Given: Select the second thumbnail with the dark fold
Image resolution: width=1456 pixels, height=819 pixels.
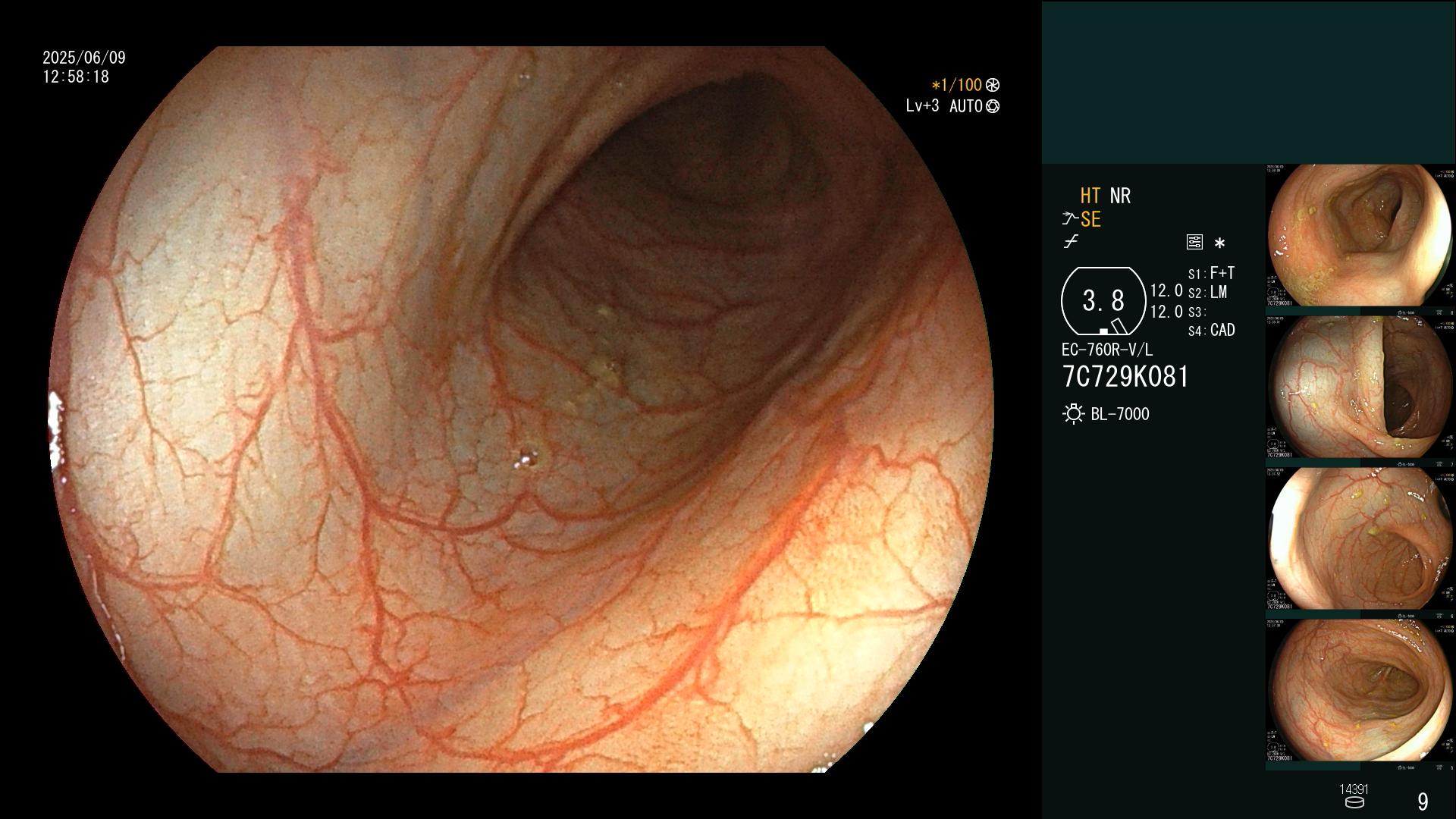Looking at the screenshot, I should (x=1360, y=388).
